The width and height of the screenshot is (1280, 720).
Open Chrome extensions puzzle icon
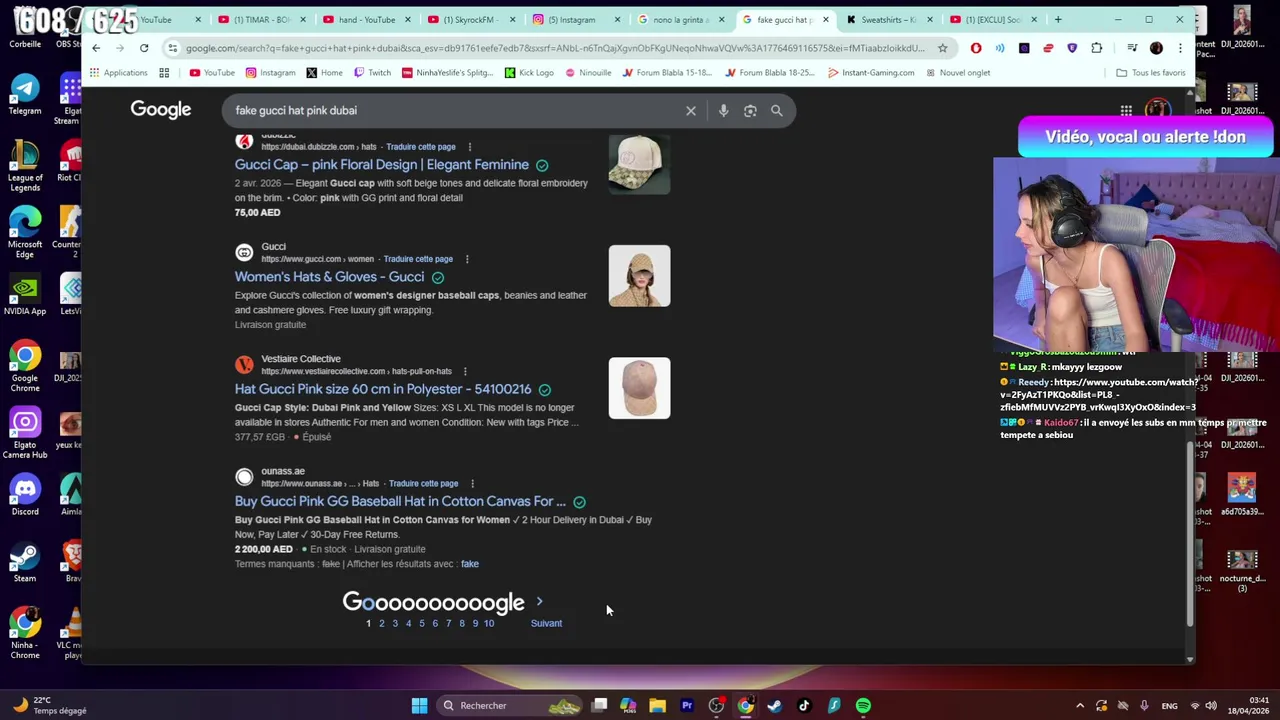[1097, 48]
